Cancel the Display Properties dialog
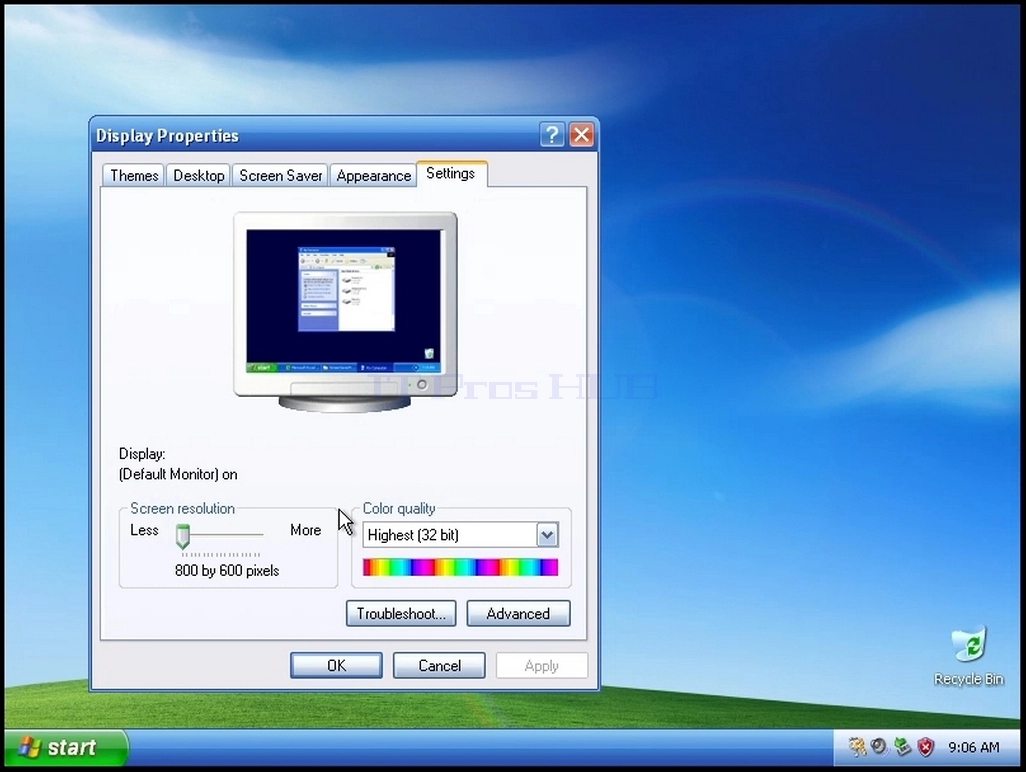Screen dimensions: 1026x772 click(439, 665)
